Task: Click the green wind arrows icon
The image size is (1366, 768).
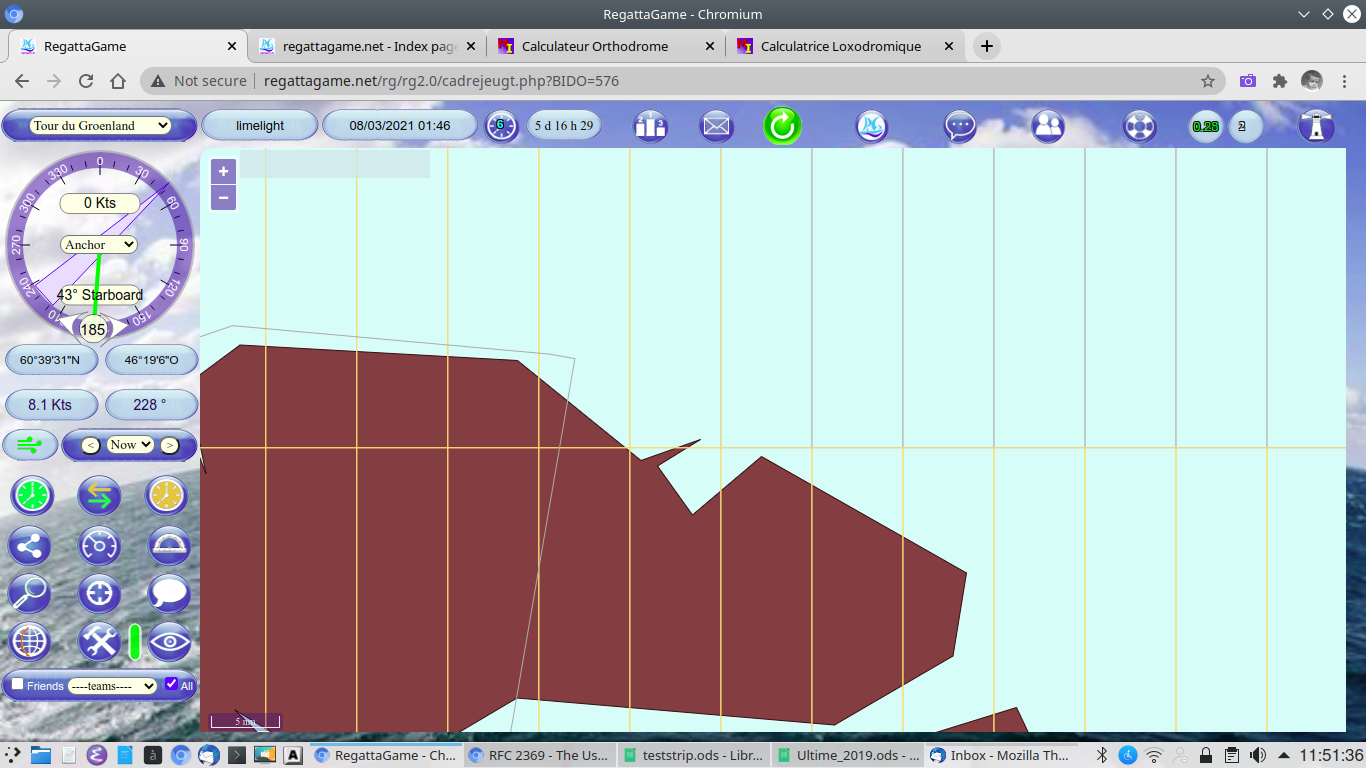Action: (30, 445)
